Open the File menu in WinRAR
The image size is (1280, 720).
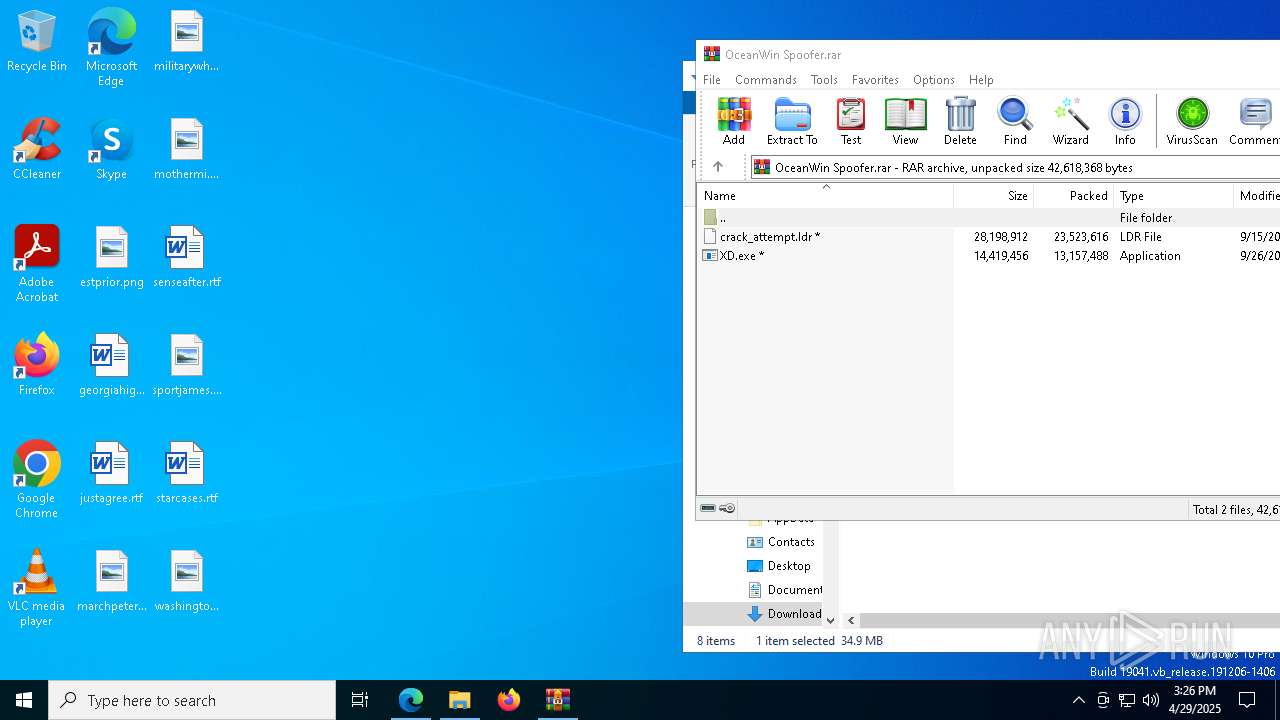[x=712, y=80]
